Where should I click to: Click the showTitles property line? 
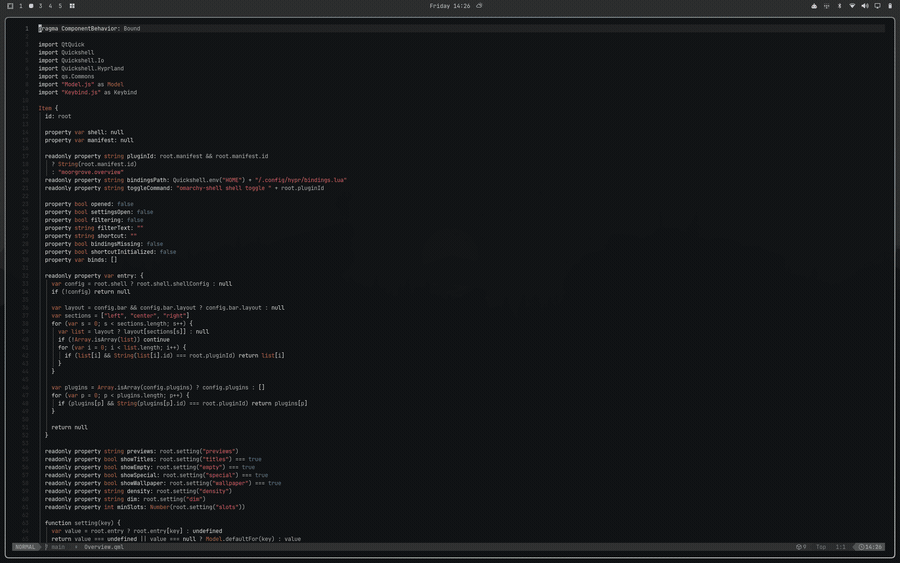point(153,459)
